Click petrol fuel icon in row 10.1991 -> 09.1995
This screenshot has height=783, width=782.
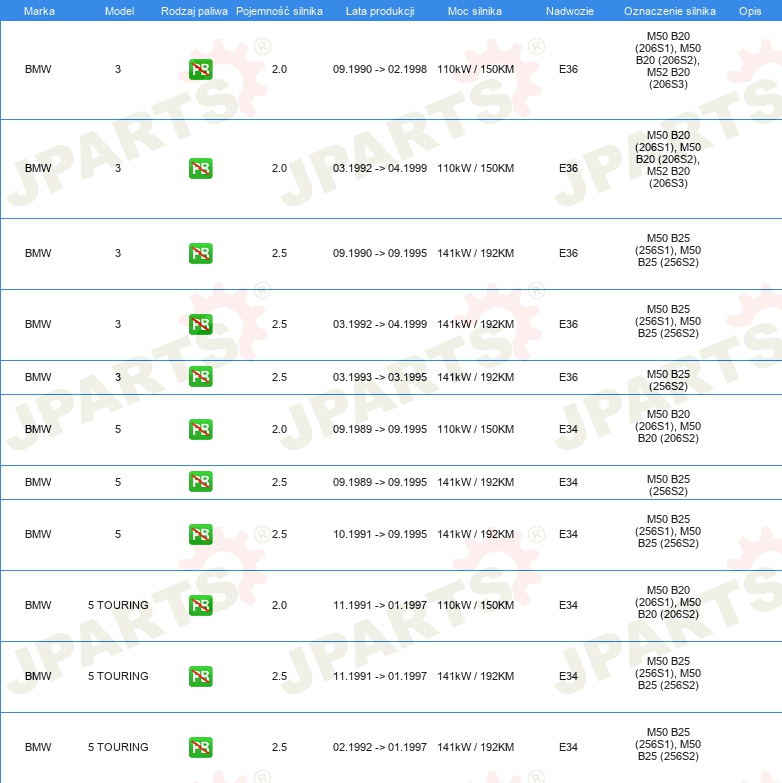tap(201, 534)
